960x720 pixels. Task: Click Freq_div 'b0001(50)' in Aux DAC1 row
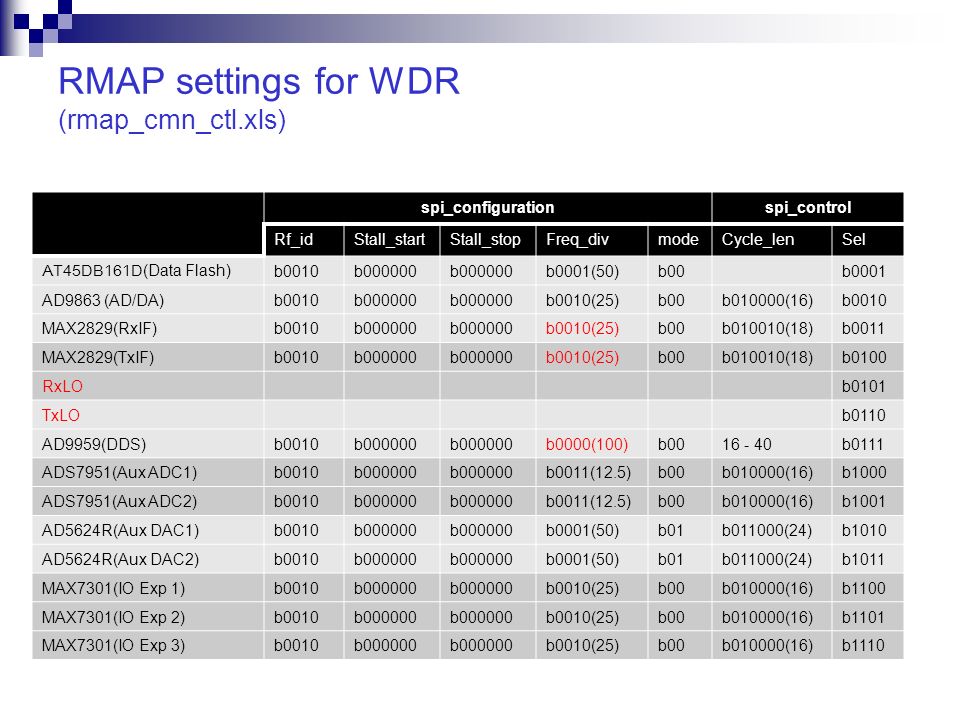pos(582,530)
